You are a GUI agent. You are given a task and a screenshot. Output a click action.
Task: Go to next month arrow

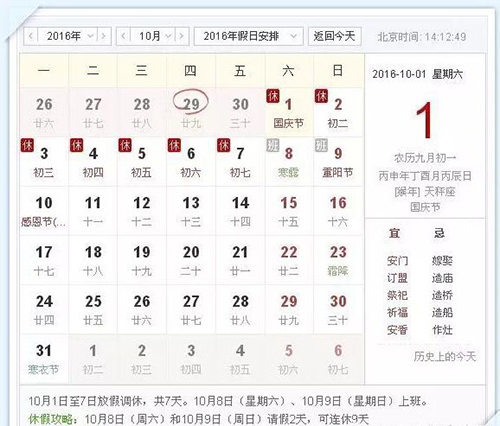coord(182,36)
